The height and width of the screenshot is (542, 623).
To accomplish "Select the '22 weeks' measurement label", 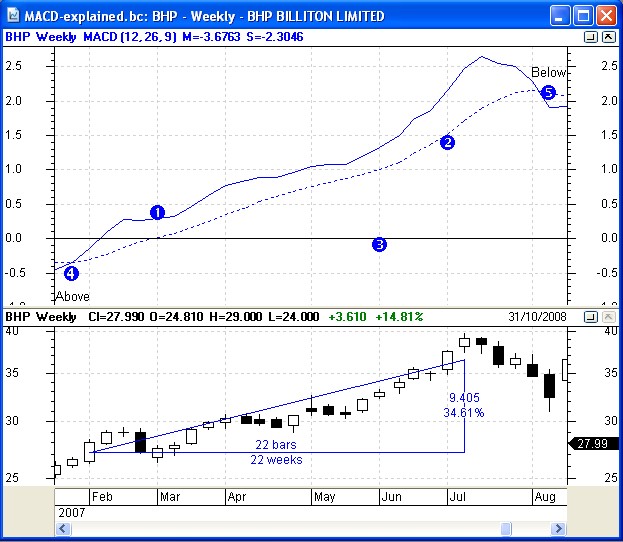I will (x=277, y=459).
